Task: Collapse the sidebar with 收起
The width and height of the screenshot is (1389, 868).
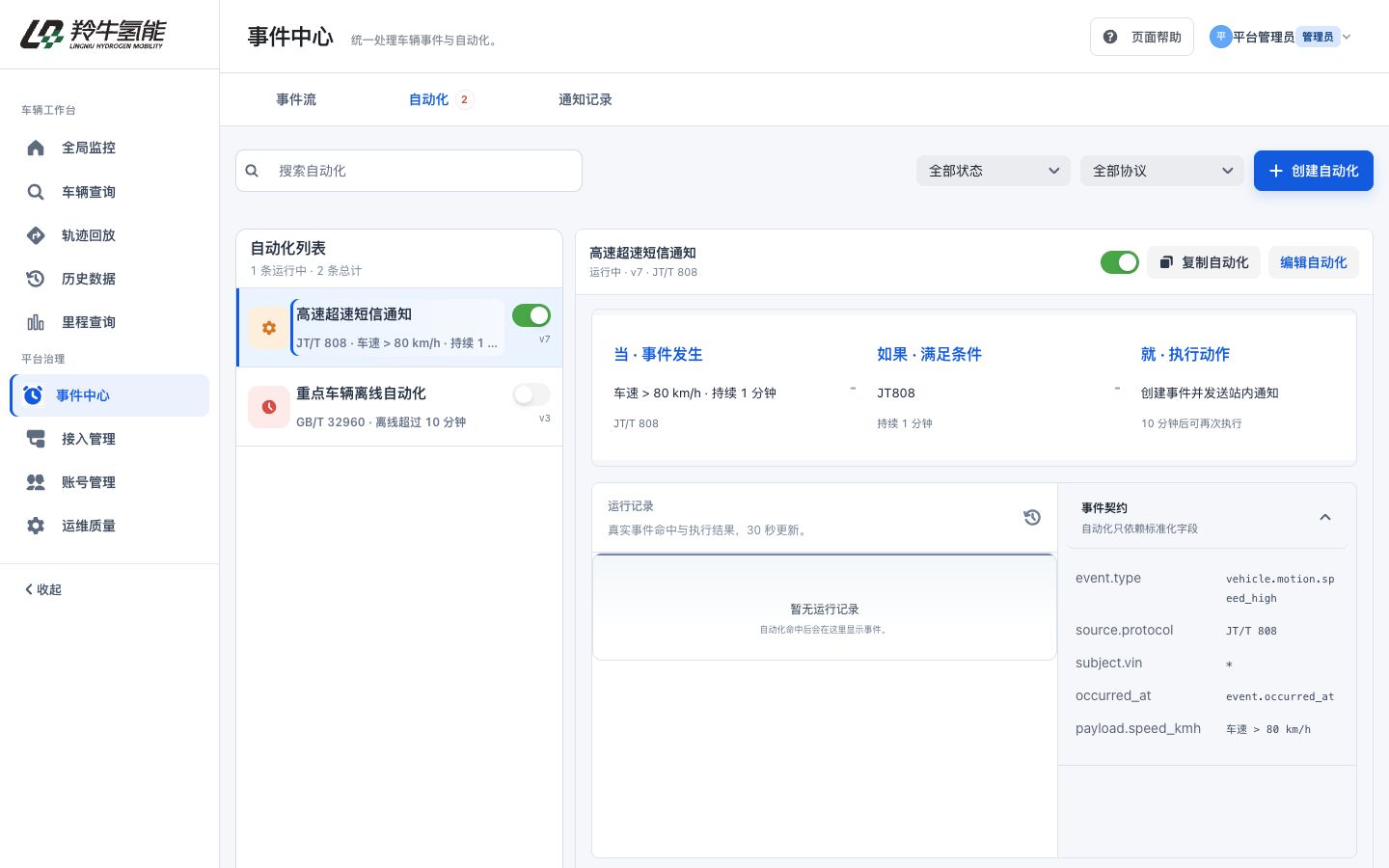Action: (x=42, y=589)
